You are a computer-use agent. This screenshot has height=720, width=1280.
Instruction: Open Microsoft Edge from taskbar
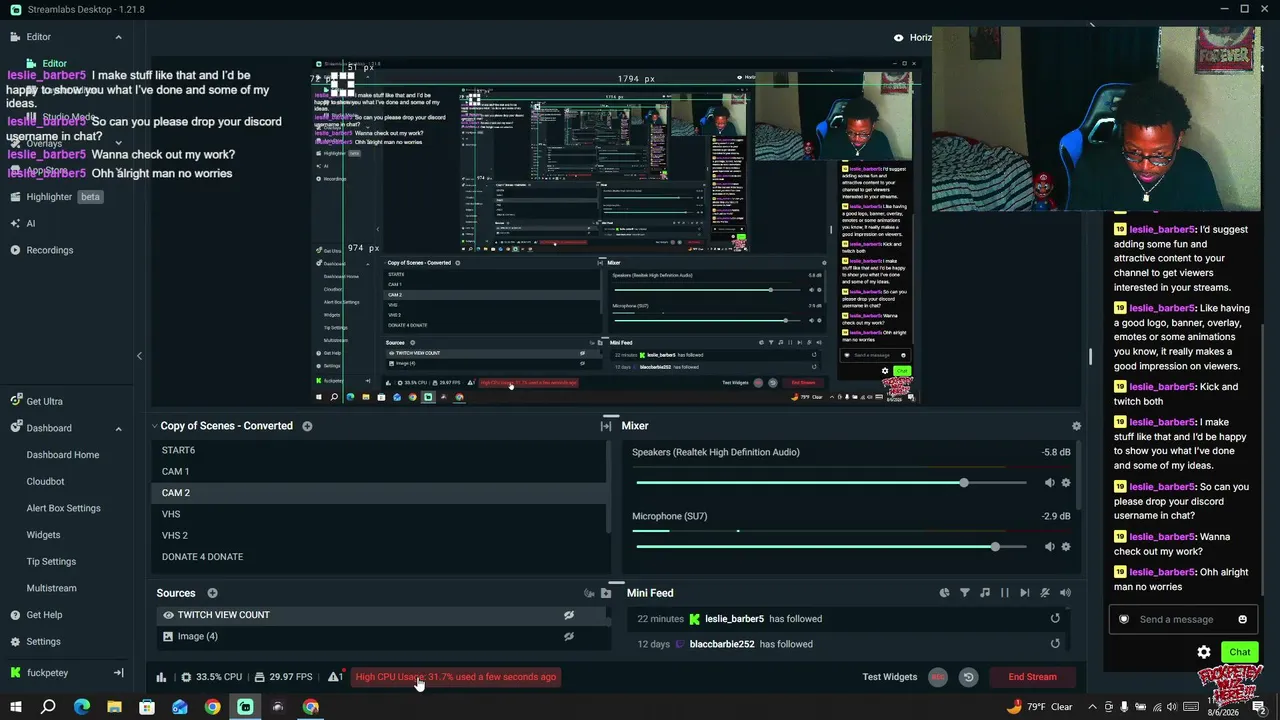pos(82,707)
